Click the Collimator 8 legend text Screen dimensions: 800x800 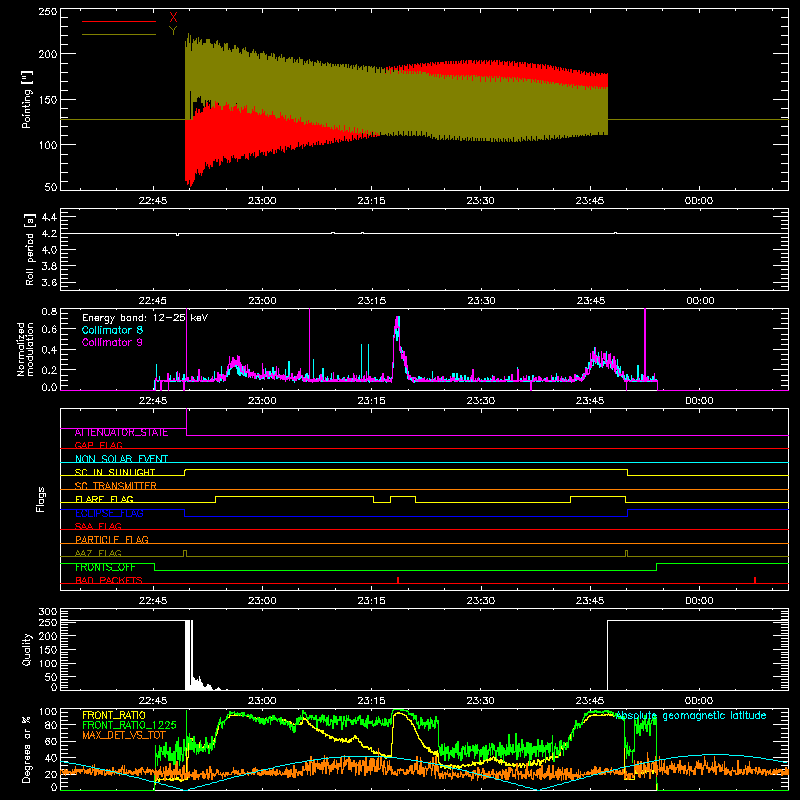click(x=112, y=330)
